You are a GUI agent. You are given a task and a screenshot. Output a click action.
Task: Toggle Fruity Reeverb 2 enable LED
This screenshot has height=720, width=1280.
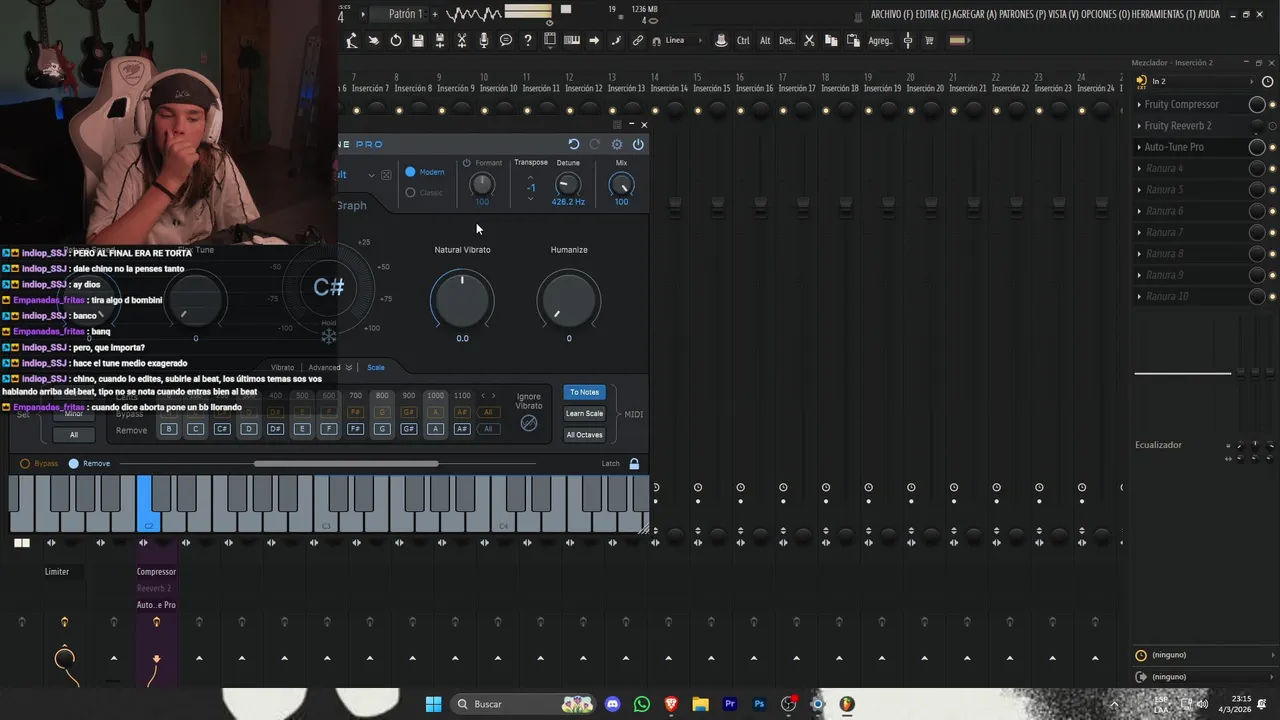click(x=1272, y=126)
